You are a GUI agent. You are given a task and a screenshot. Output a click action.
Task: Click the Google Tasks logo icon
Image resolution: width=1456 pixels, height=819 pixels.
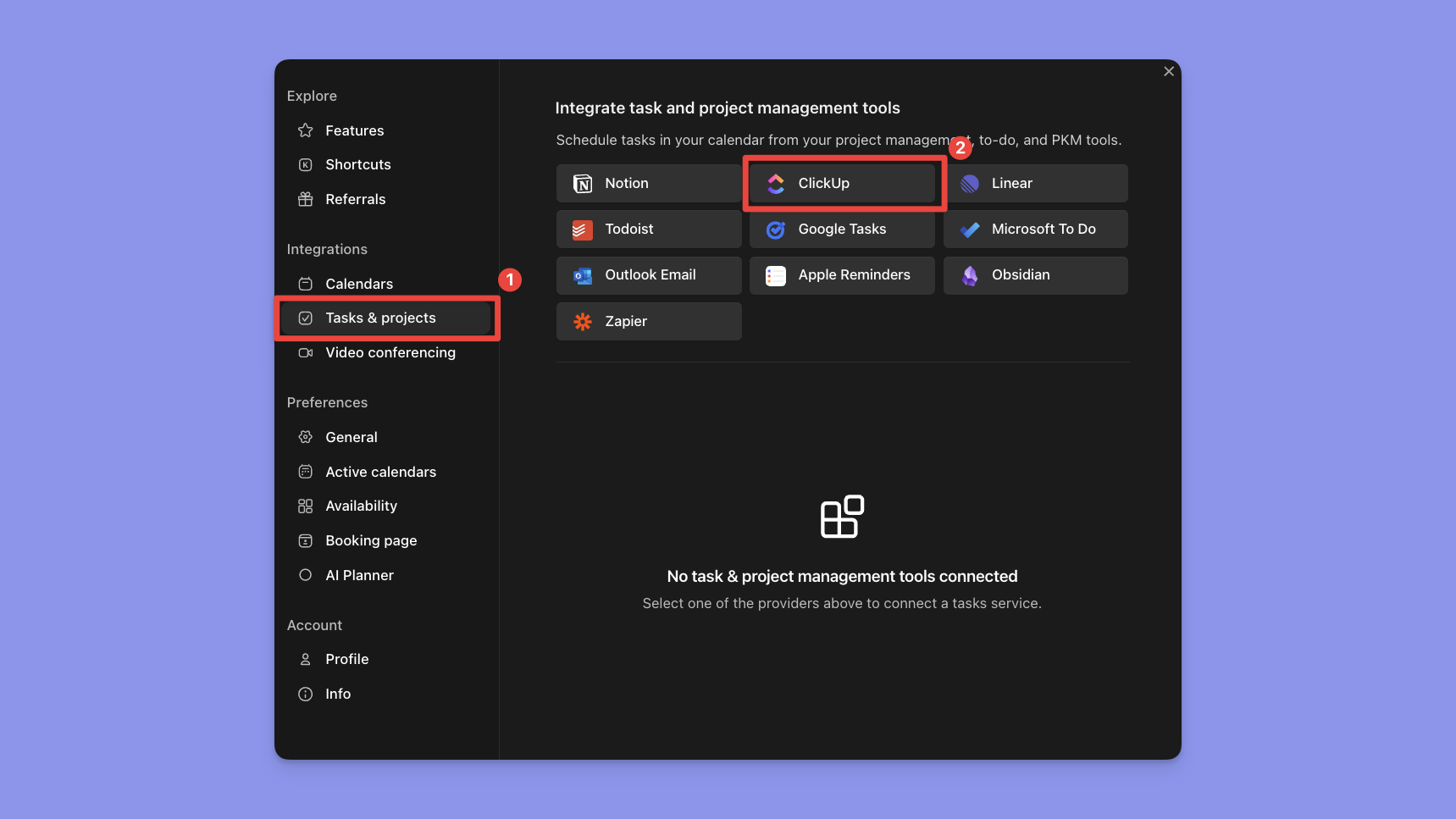click(x=776, y=229)
